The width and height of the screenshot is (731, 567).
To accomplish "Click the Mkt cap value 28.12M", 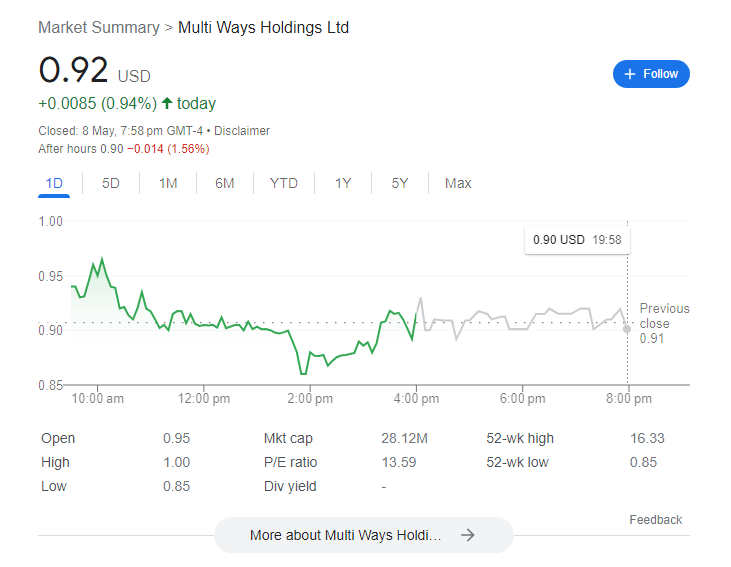I will click(x=404, y=438).
